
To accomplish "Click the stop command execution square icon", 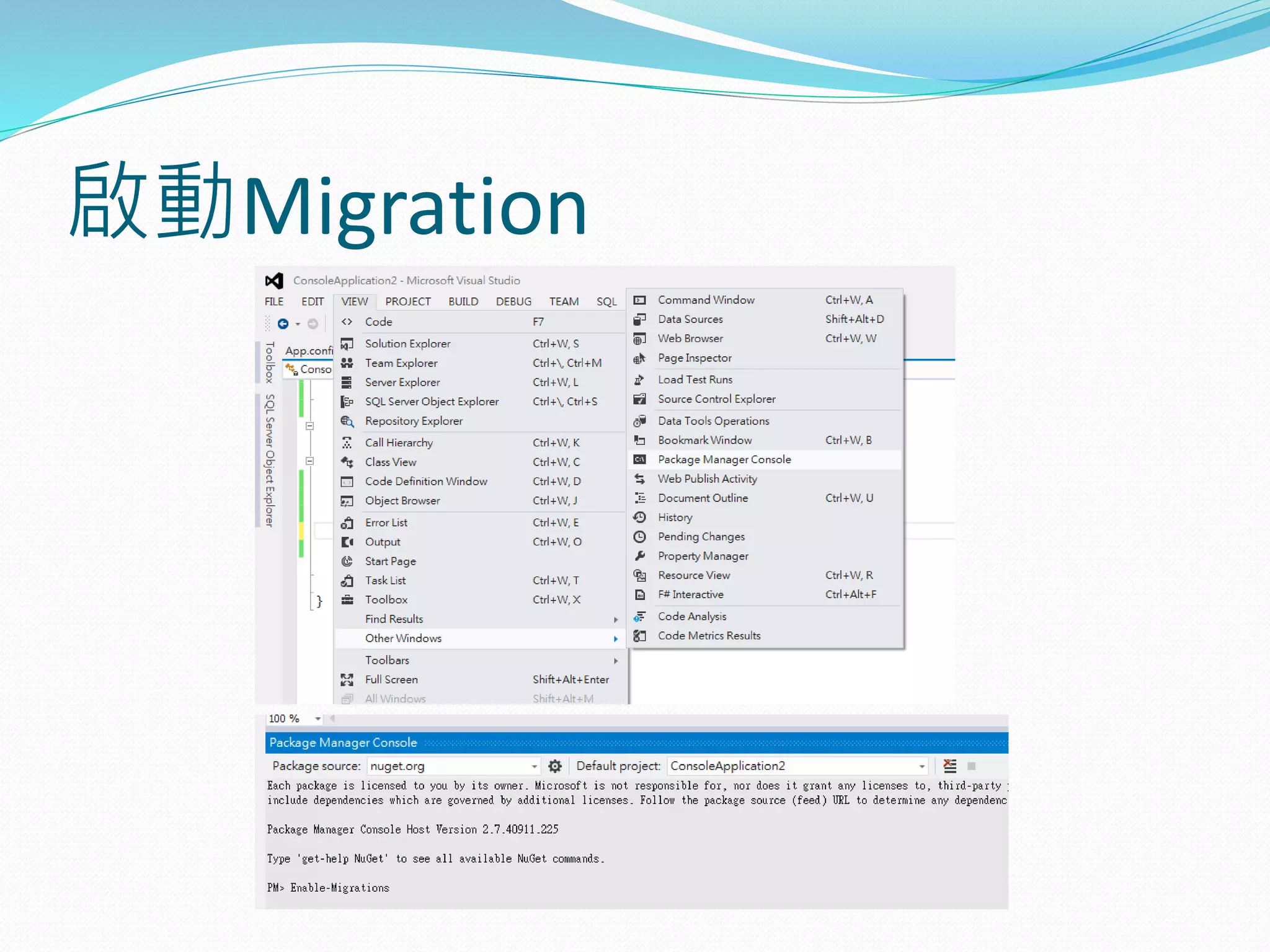I will [972, 766].
